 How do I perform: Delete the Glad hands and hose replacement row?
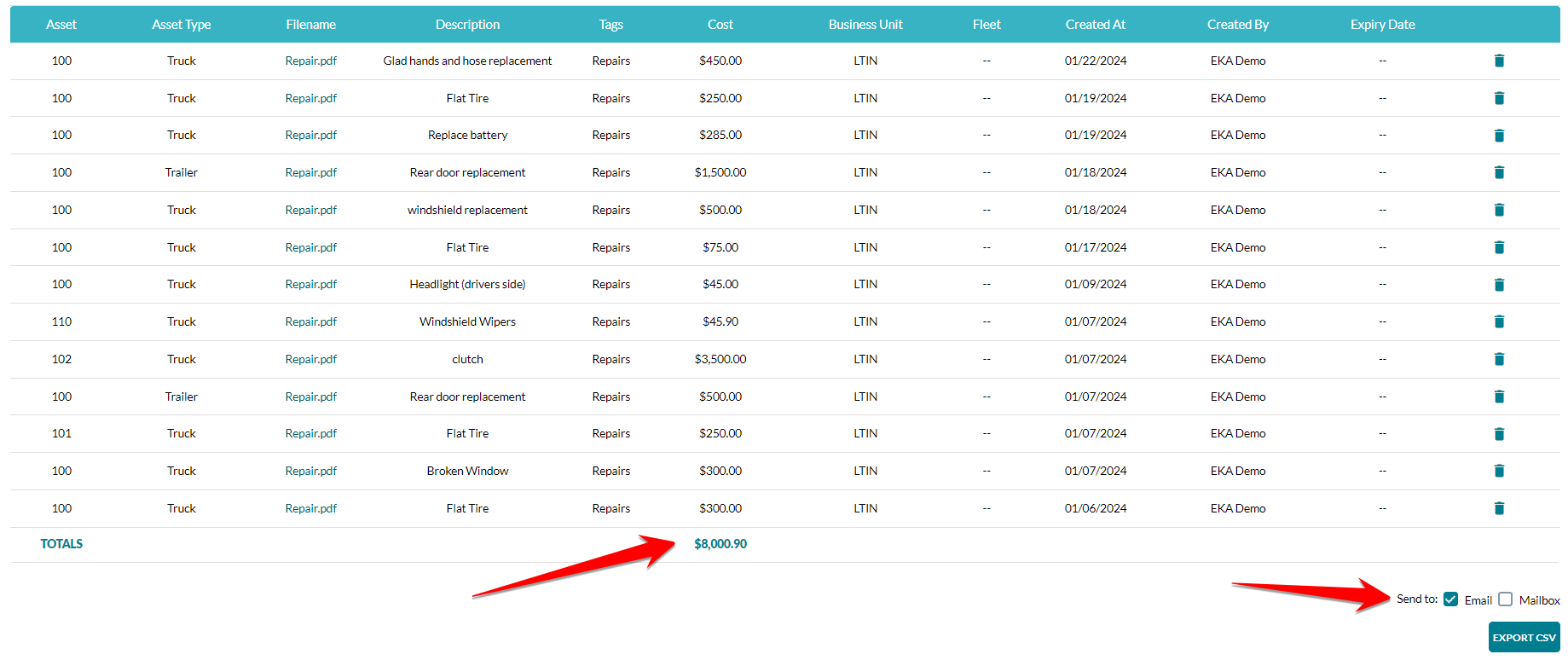pyautogui.click(x=1499, y=61)
